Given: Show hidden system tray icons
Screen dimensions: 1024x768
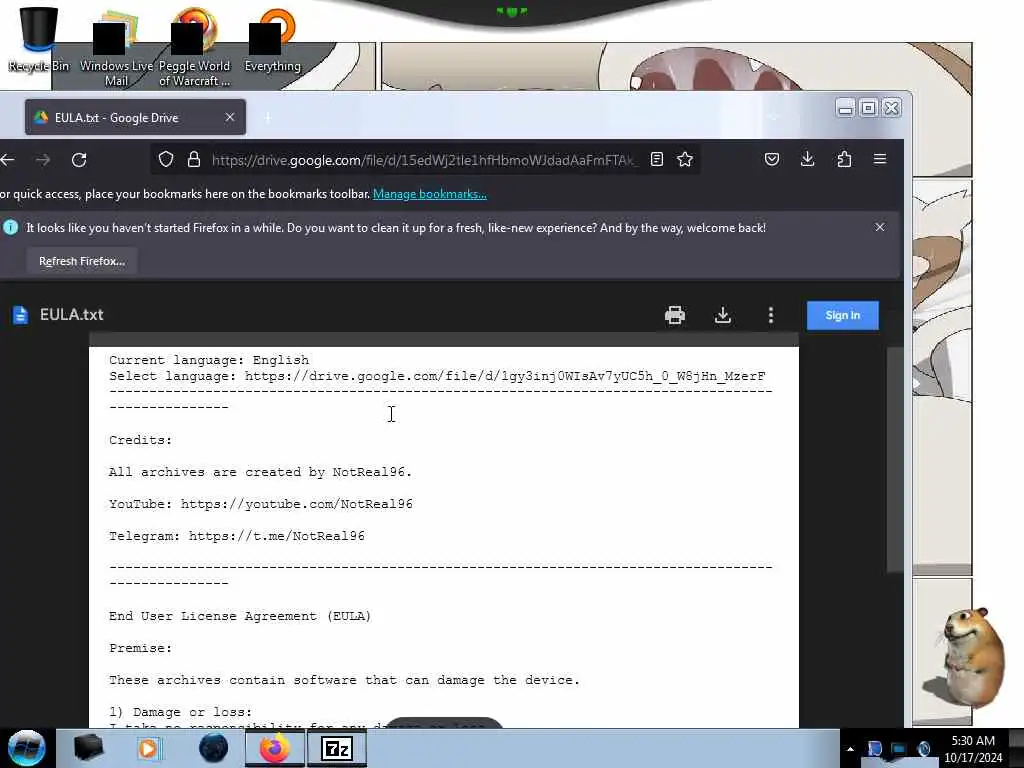Looking at the screenshot, I should point(850,750).
